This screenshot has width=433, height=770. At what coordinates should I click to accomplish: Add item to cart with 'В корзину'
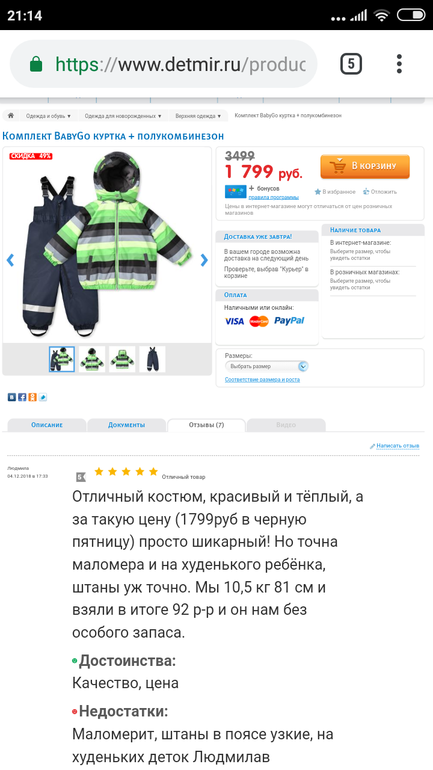pyautogui.click(x=365, y=166)
